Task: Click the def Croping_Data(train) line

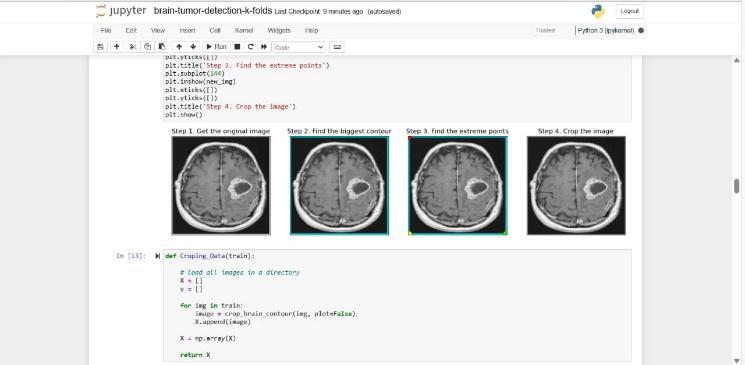Action: click(x=210, y=256)
